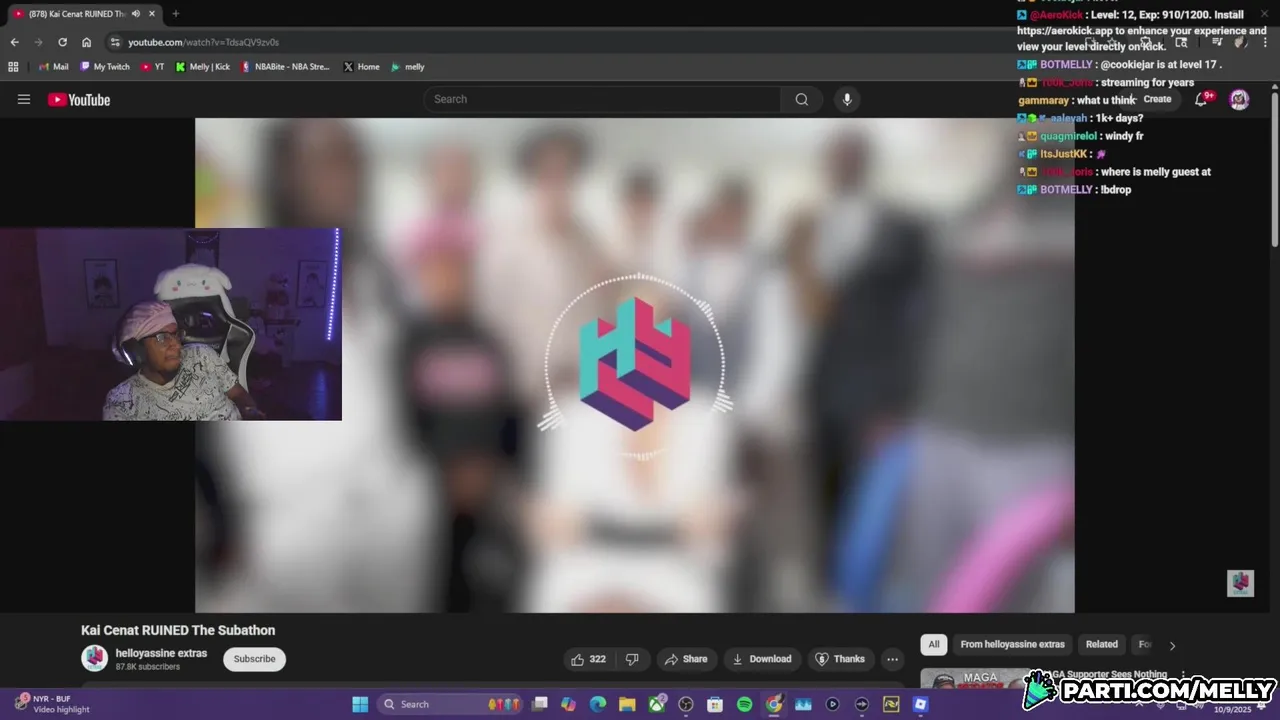Close the current browser tab
The image size is (1280, 720).
pos(152,14)
